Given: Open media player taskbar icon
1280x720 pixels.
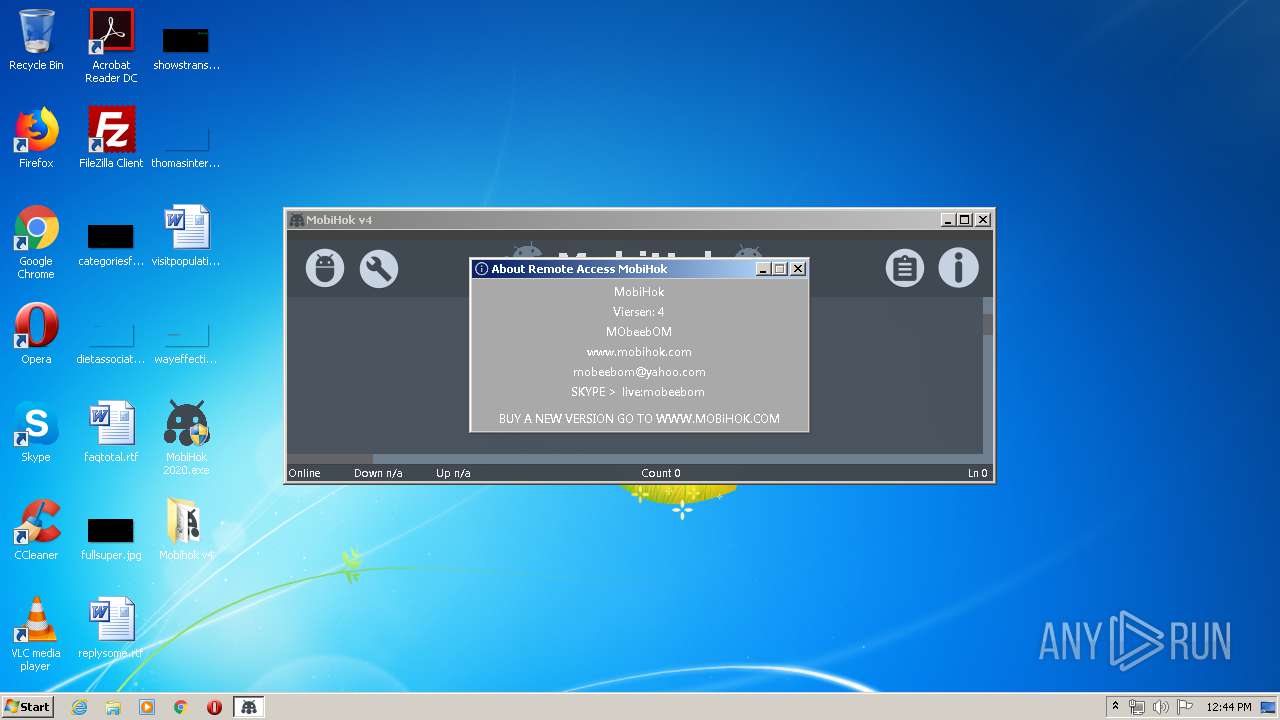Looking at the screenshot, I should [x=147, y=707].
